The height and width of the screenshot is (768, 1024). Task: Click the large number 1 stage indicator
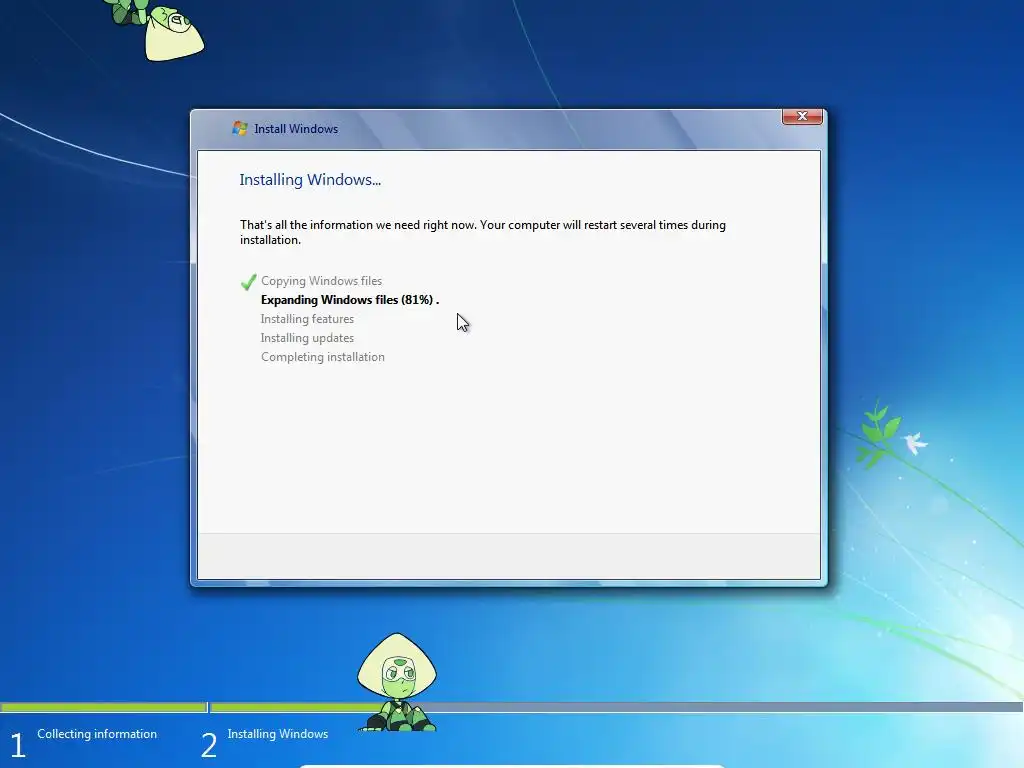[x=18, y=745]
